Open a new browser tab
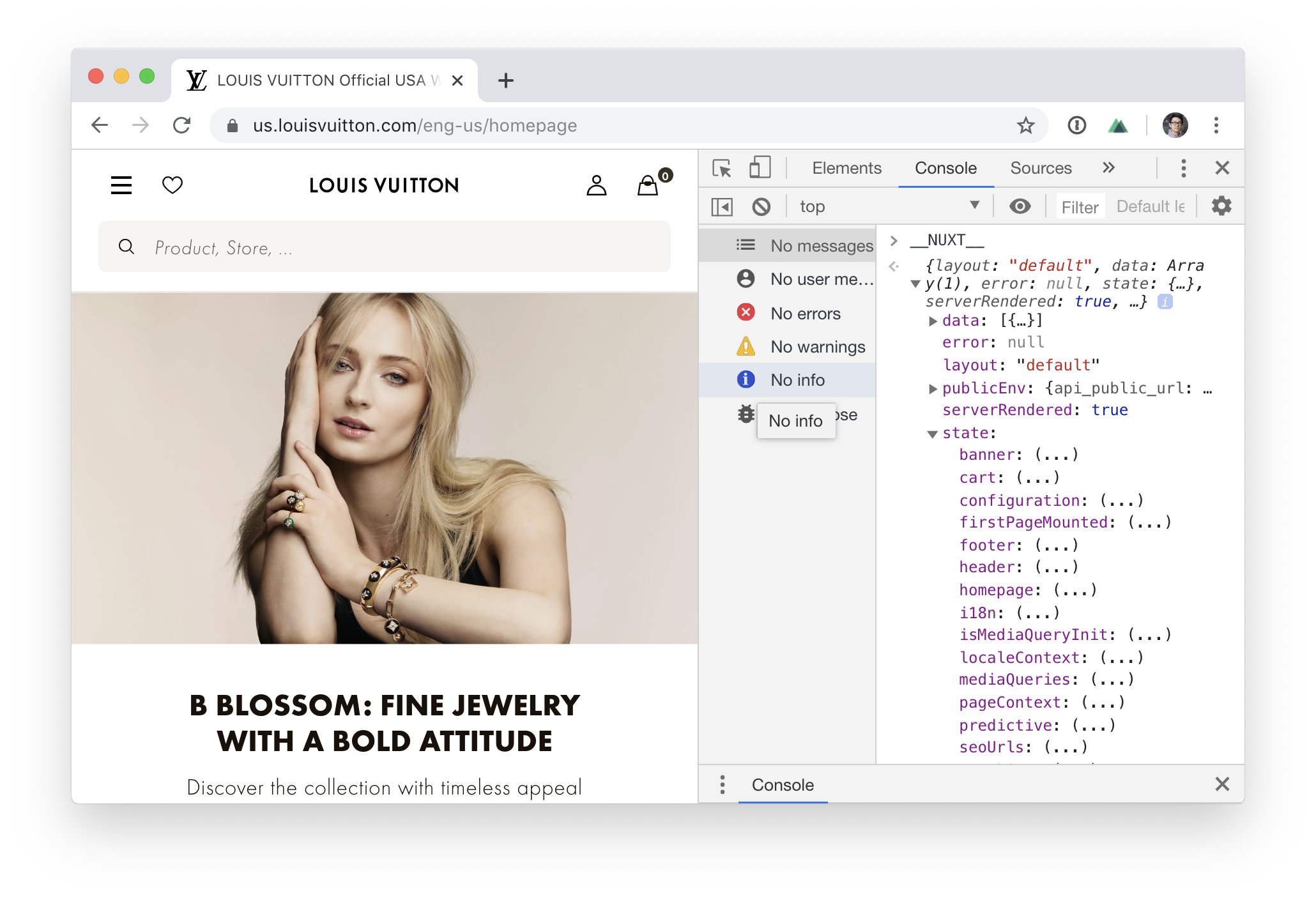This screenshot has width=1316, height=898. coord(506,80)
